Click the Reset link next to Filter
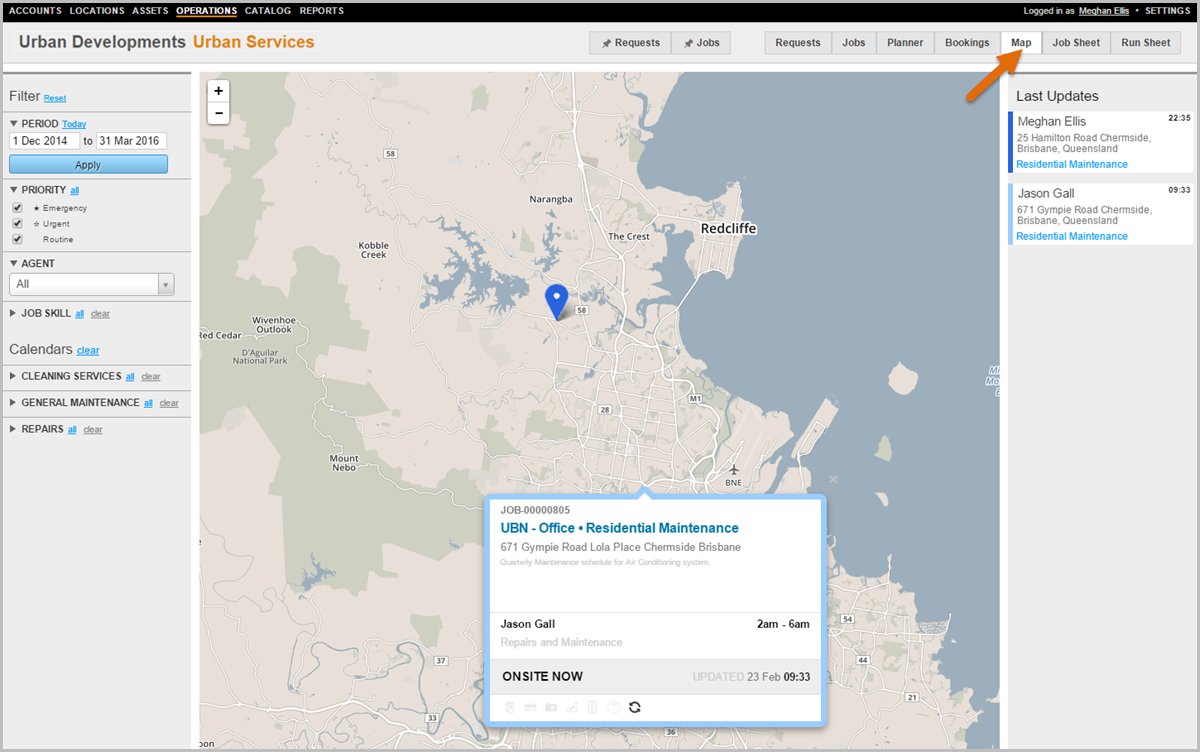The image size is (1200, 752). point(55,98)
